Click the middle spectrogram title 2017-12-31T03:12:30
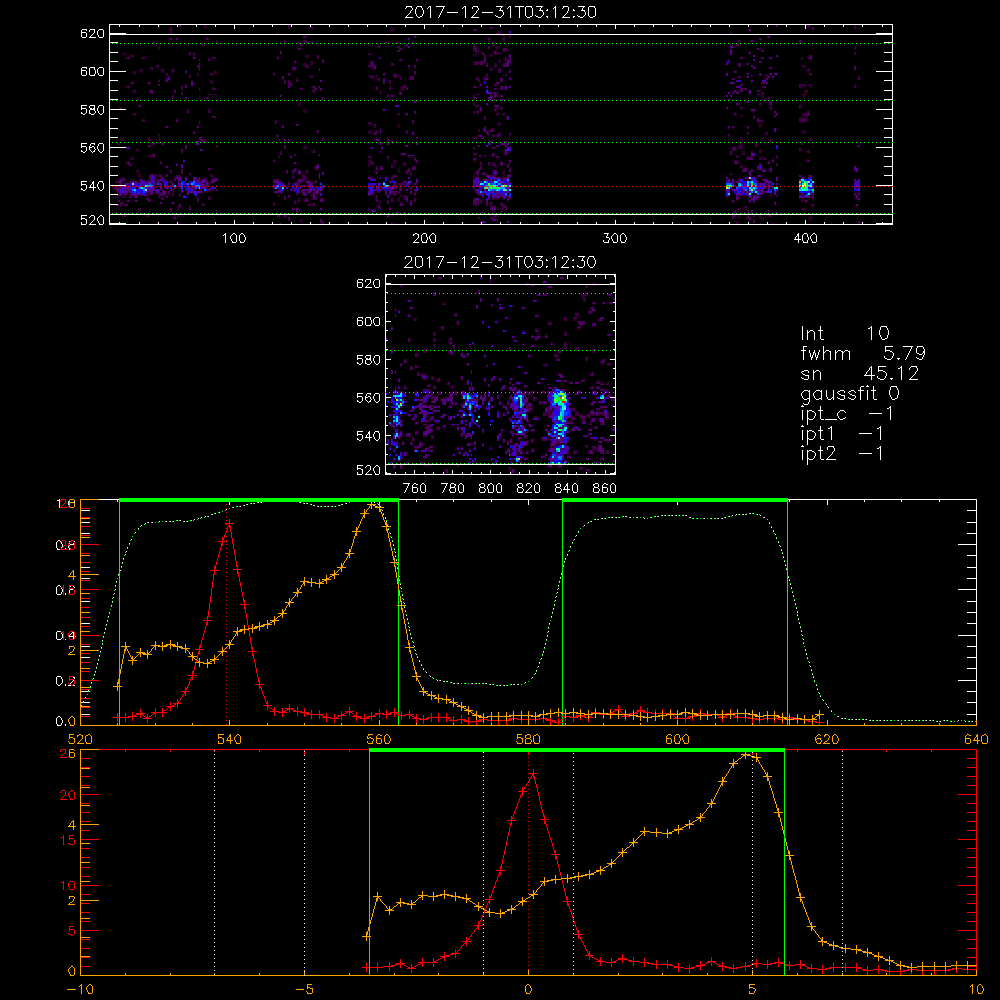 click(500, 262)
